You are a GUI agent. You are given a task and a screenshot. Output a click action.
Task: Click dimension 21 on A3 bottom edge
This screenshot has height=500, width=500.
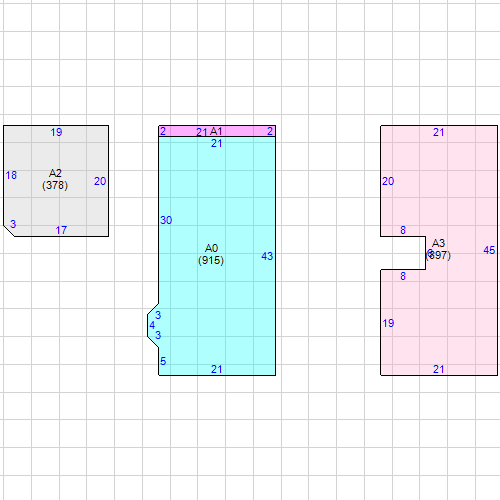[439, 369]
